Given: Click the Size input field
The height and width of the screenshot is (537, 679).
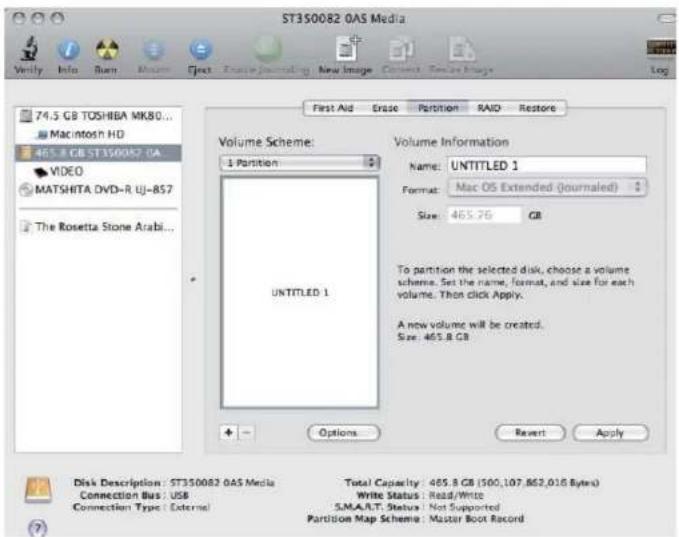Looking at the screenshot, I should [484, 215].
